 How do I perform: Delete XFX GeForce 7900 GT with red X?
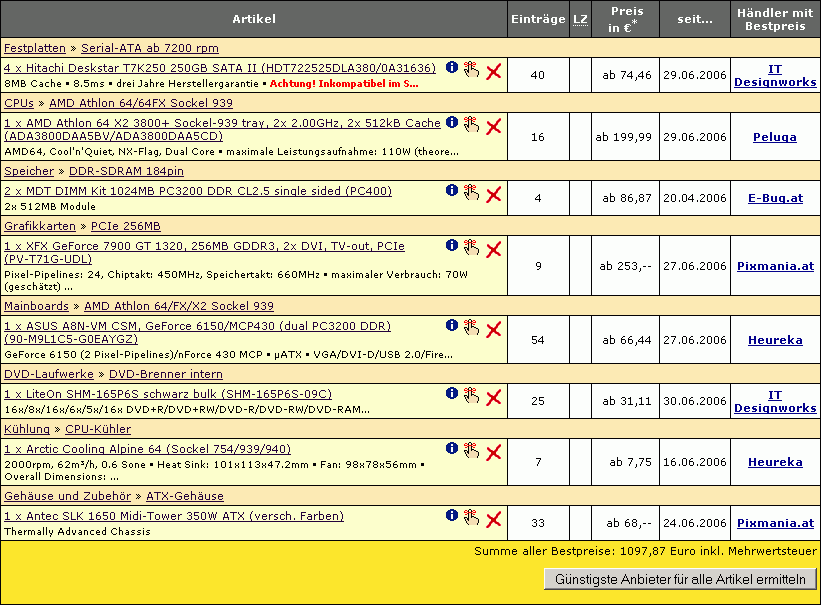(x=493, y=250)
